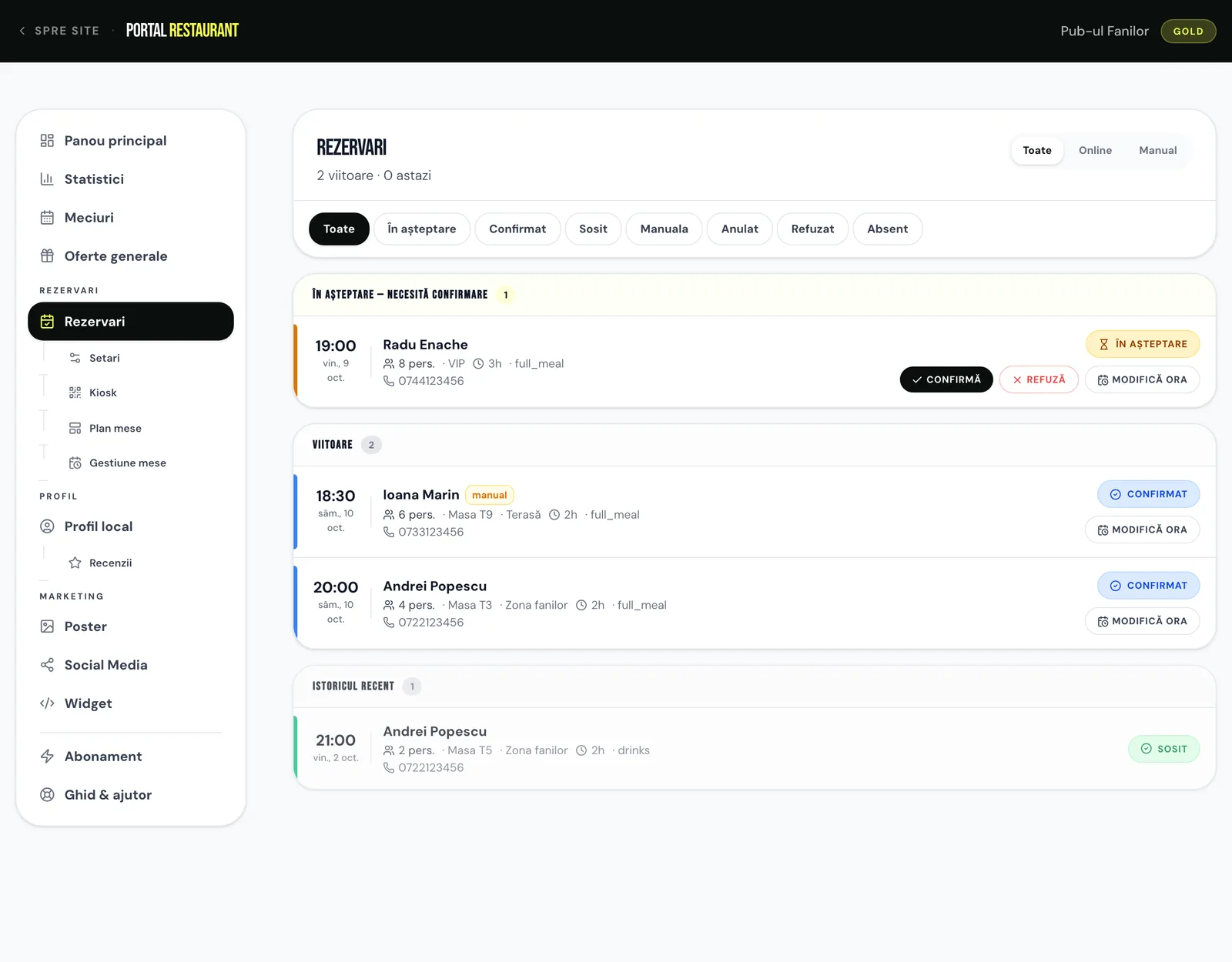Click the Ghid & ajutor lifebuoy icon
This screenshot has width=1232, height=962.
[x=47, y=795]
